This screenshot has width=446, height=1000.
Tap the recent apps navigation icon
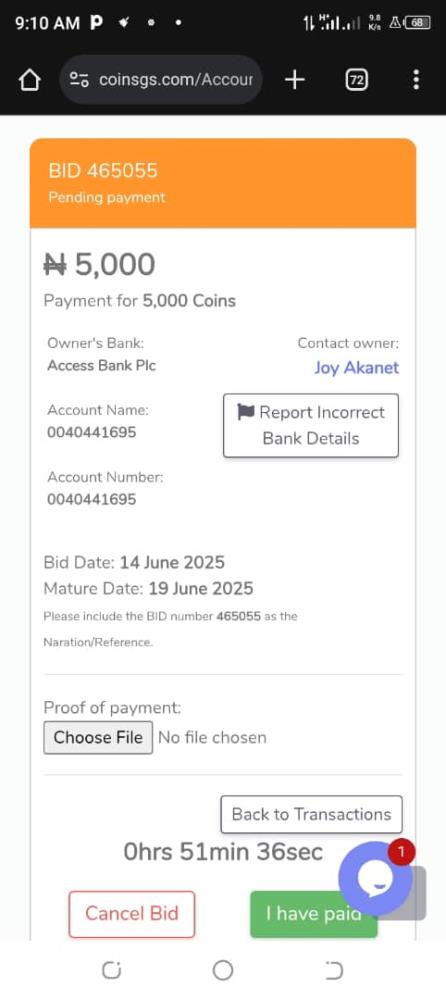[x=112, y=971]
